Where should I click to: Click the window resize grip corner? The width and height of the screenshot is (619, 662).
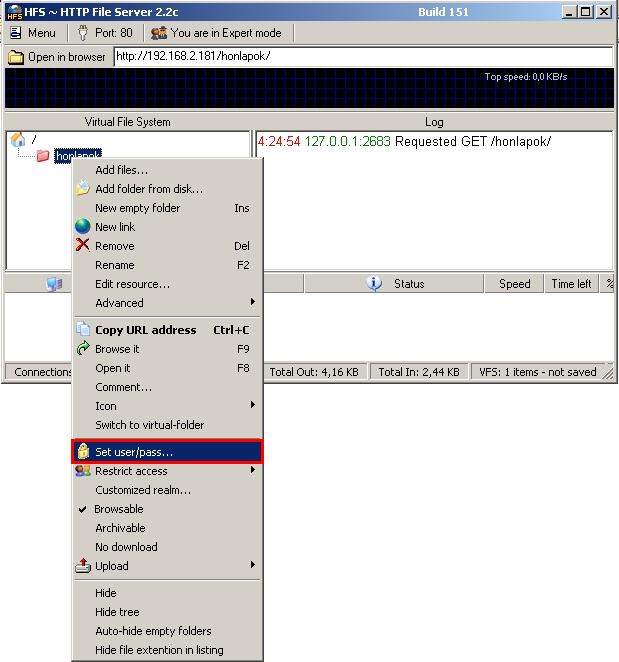tap(609, 374)
